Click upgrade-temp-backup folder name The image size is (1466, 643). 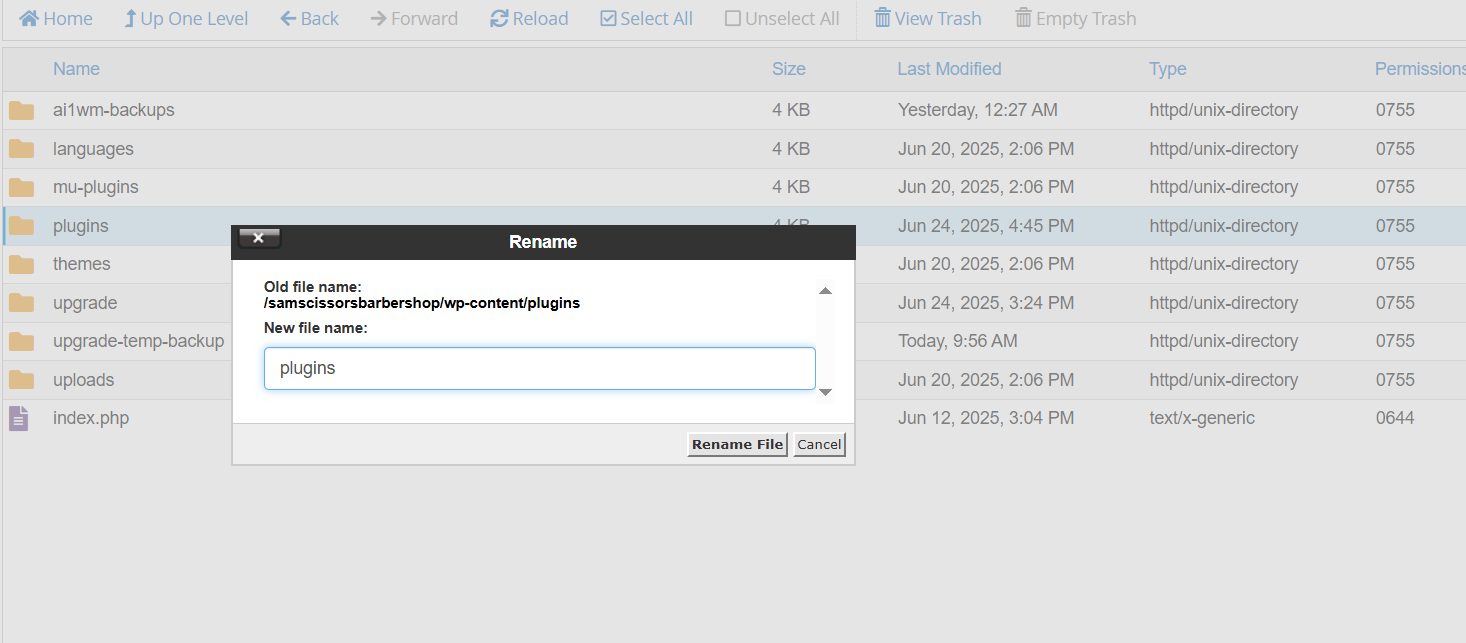pyautogui.click(x=138, y=341)
